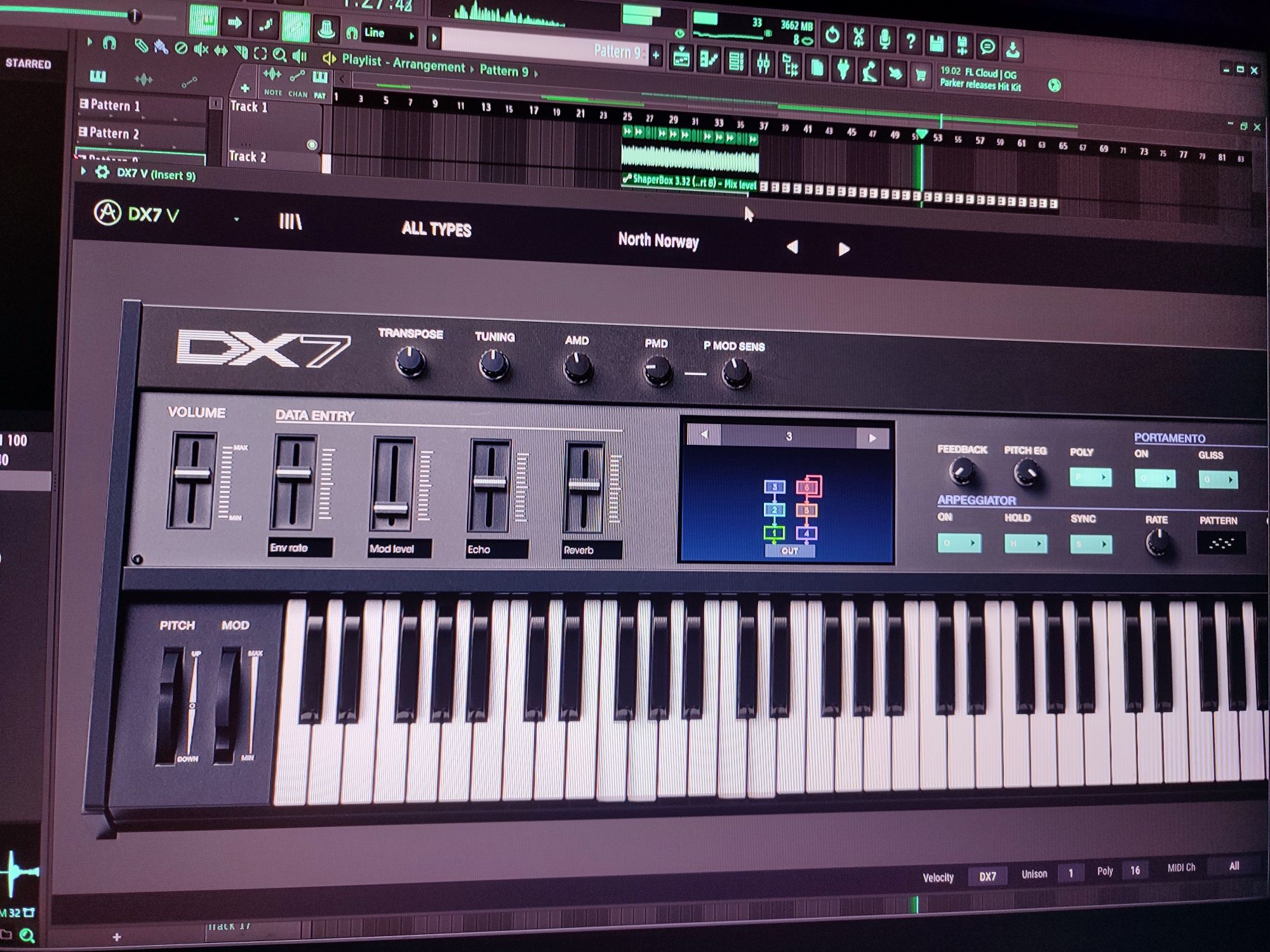
Task: Open the Pattern 9 breadcrumb menu
Action: (x=504, y=70)
